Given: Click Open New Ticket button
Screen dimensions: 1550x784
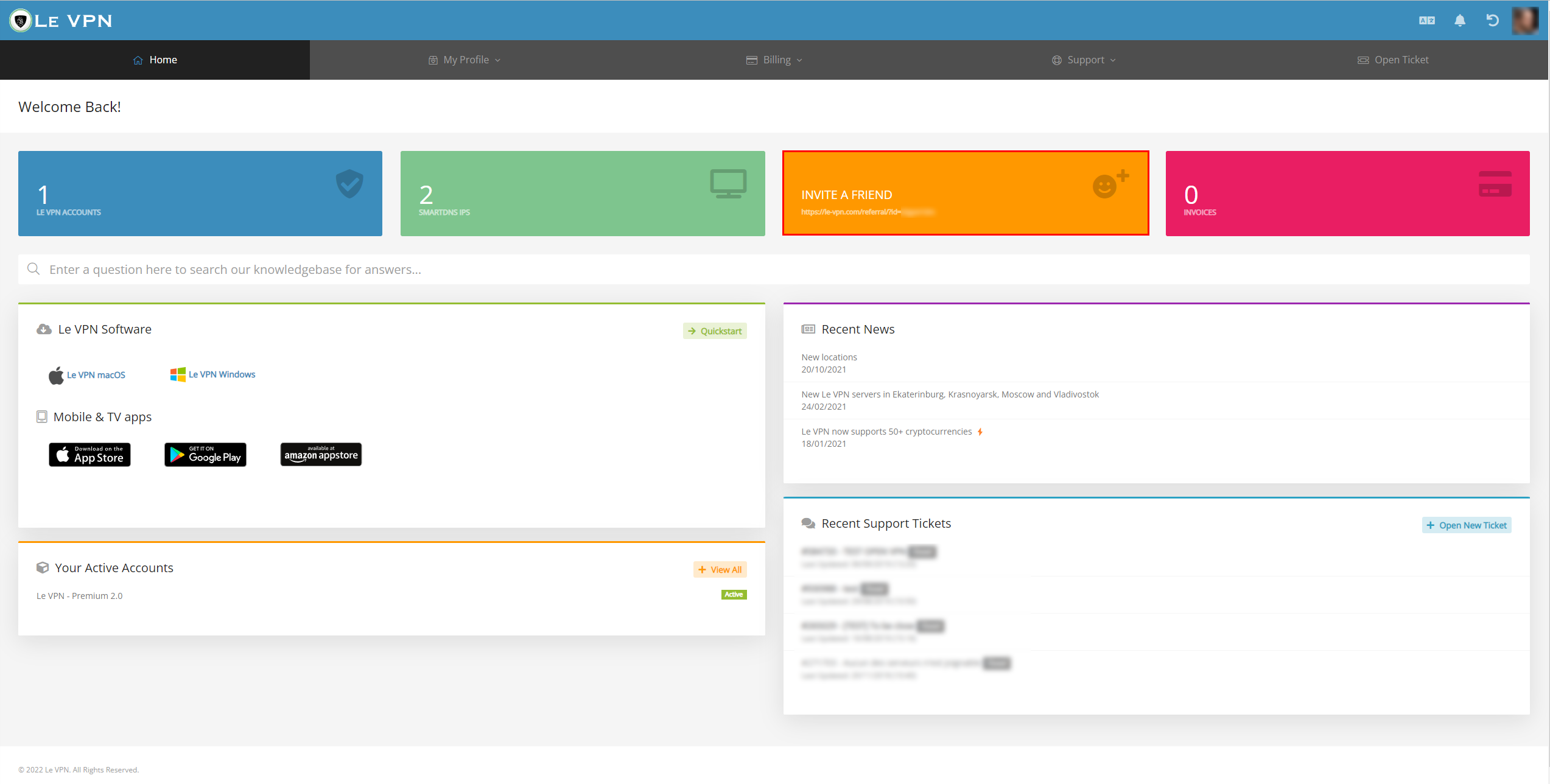Looking at the screenshot, I should [1468, 524].
